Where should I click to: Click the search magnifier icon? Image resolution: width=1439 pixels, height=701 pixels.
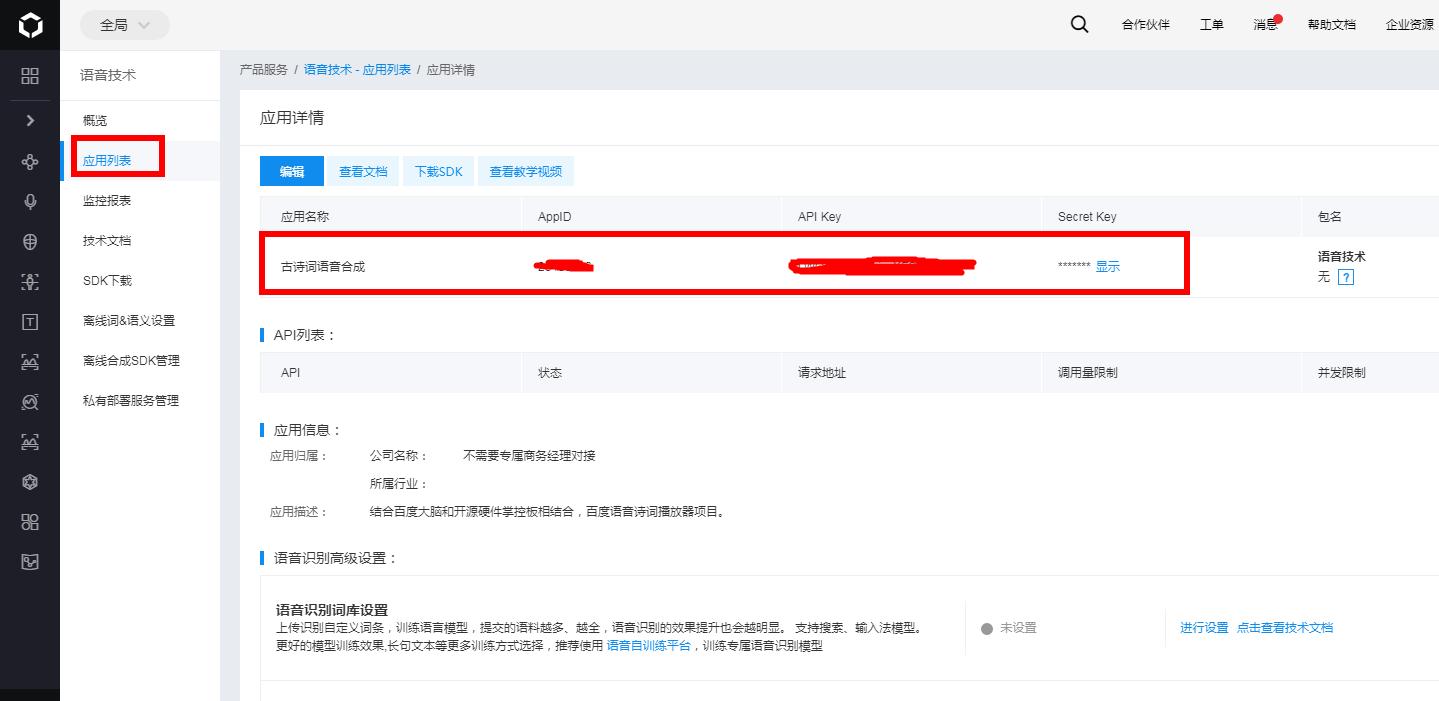click(1079, 24)
